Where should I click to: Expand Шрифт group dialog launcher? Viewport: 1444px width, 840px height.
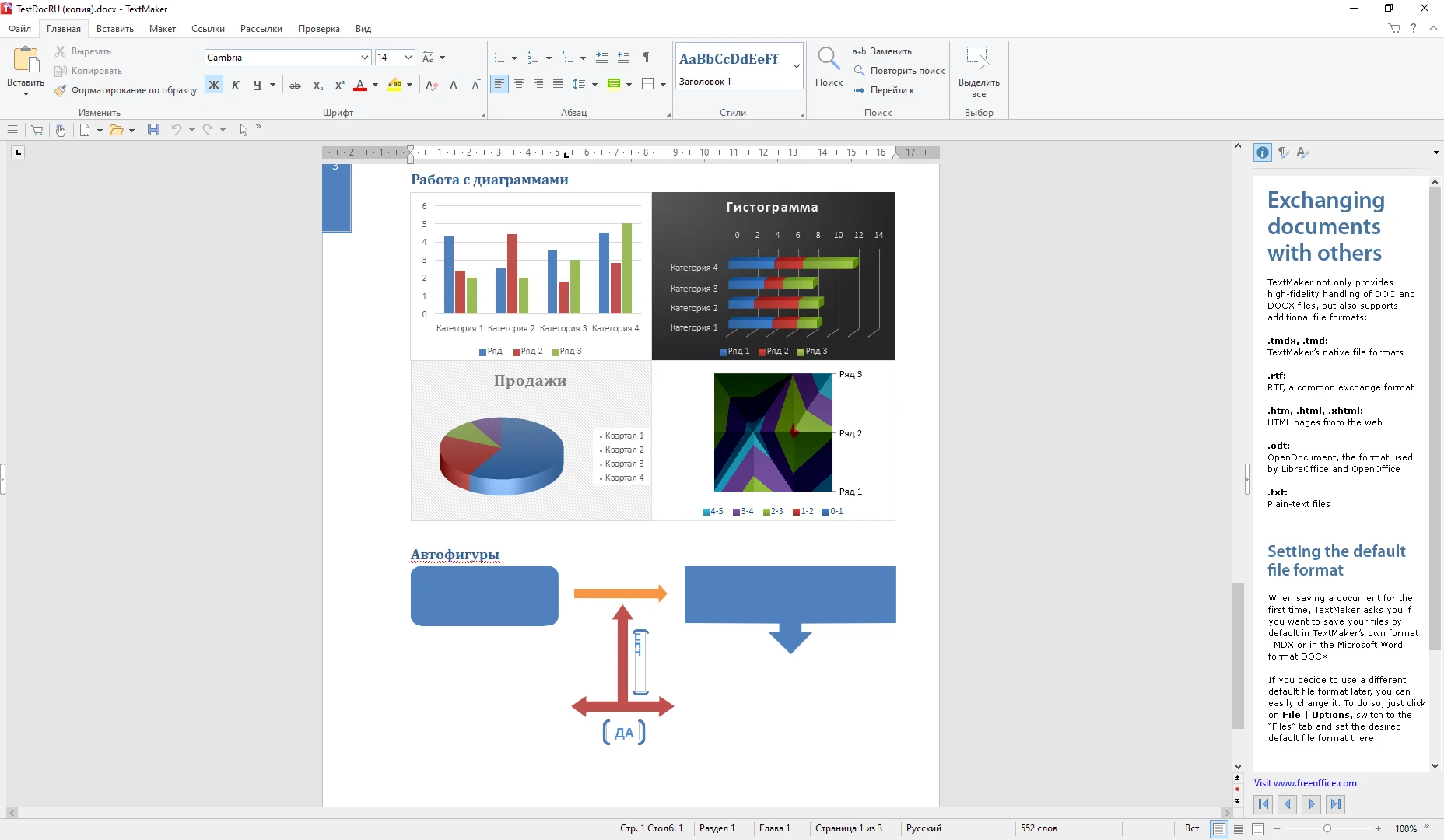[x=482, y=115]
